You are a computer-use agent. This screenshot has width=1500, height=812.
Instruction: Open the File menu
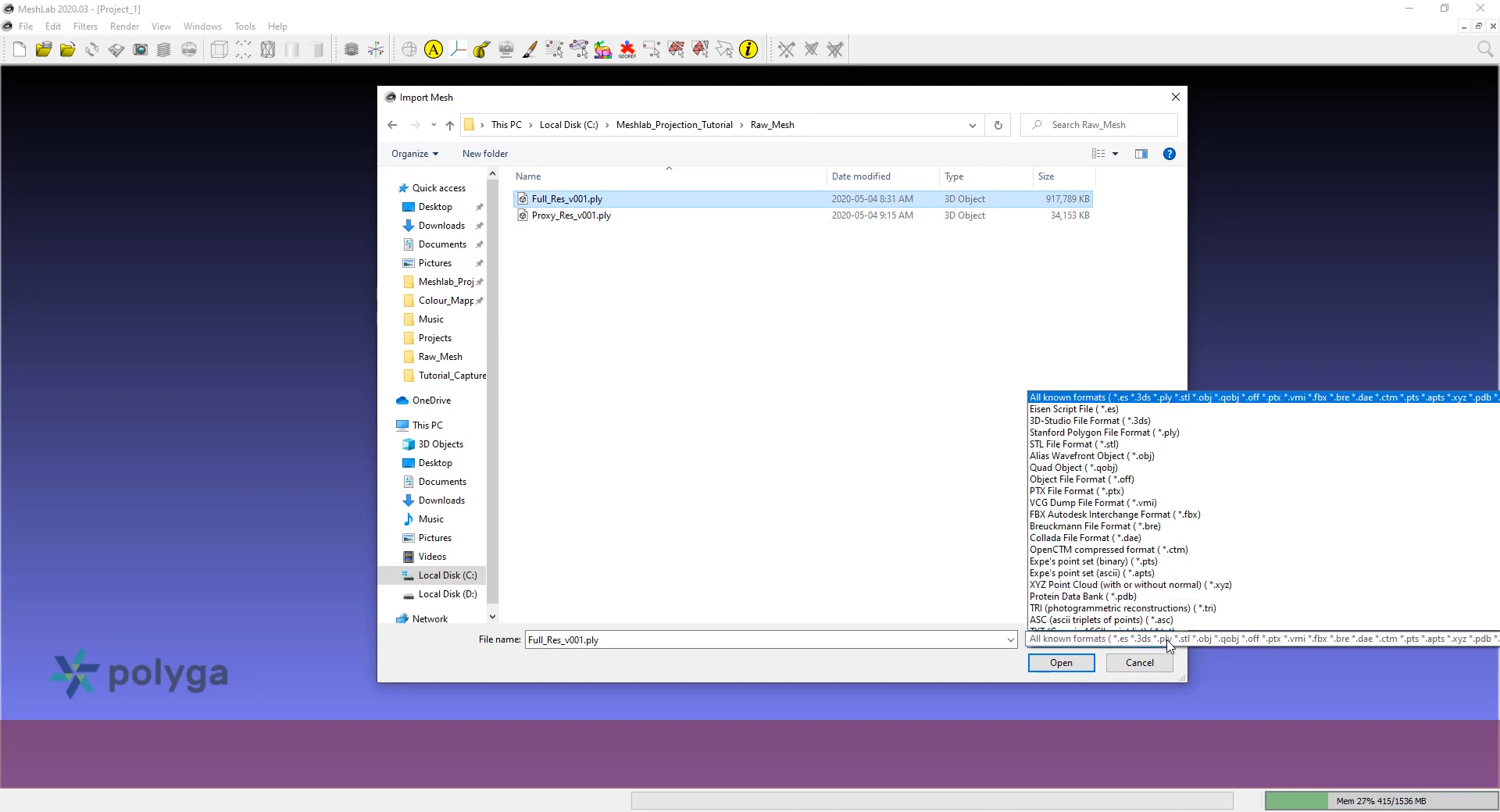click(x=26, y=27)
